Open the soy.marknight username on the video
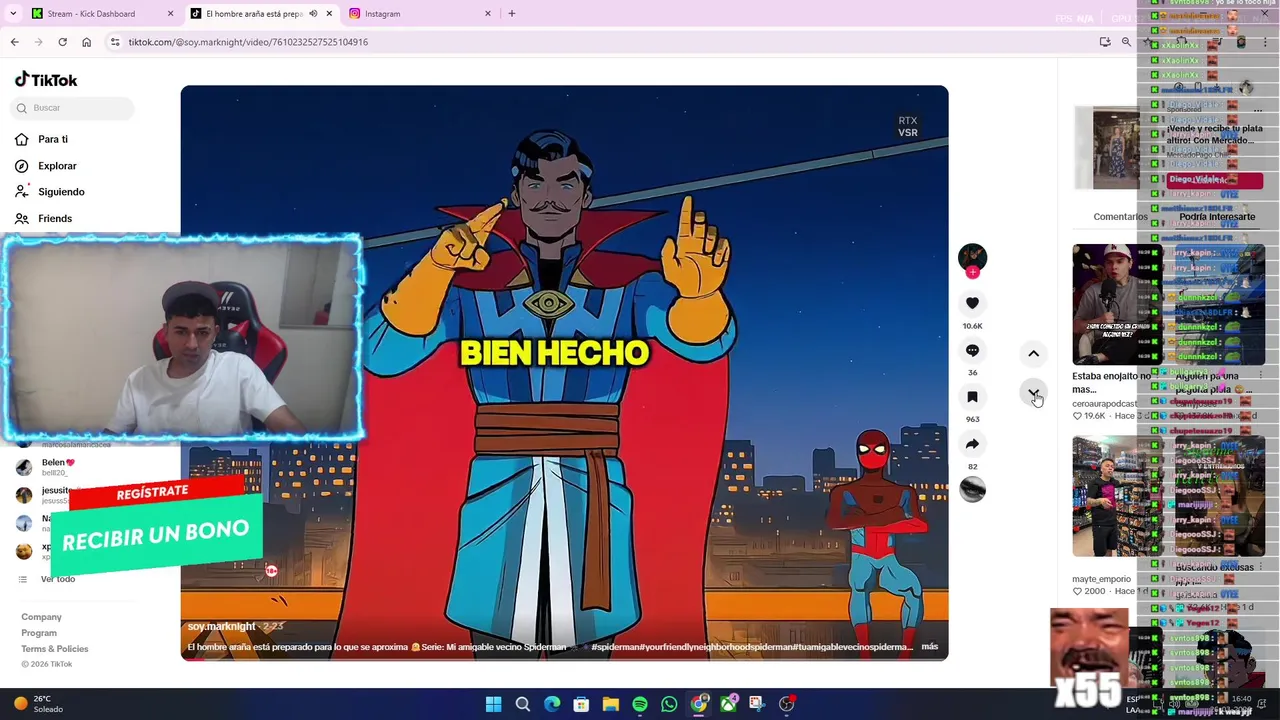The image size is (1280, 720). [x=221, y=627]
